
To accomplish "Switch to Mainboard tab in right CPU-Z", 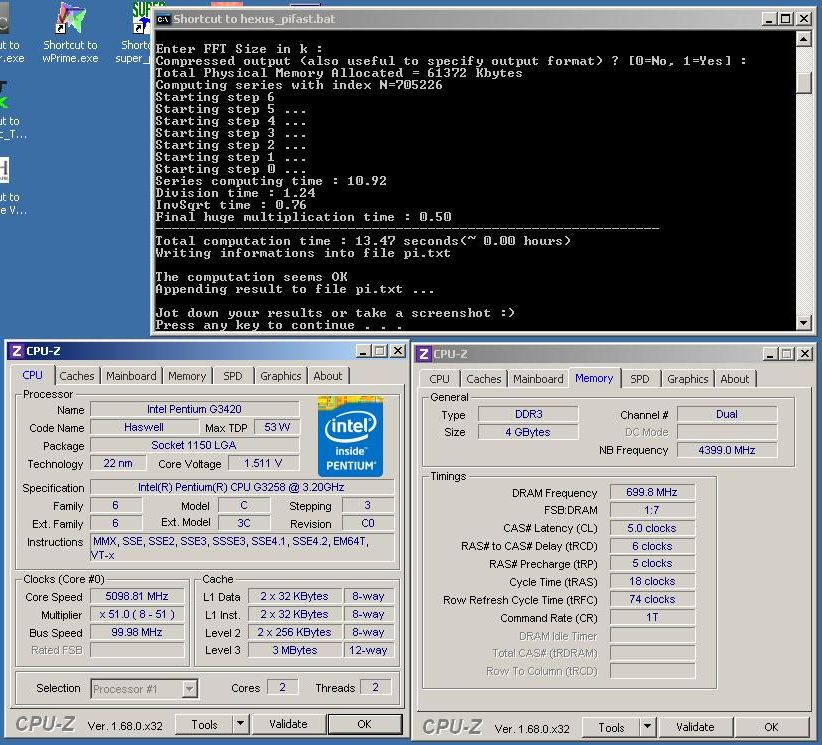I will click(x=538, y=379).
